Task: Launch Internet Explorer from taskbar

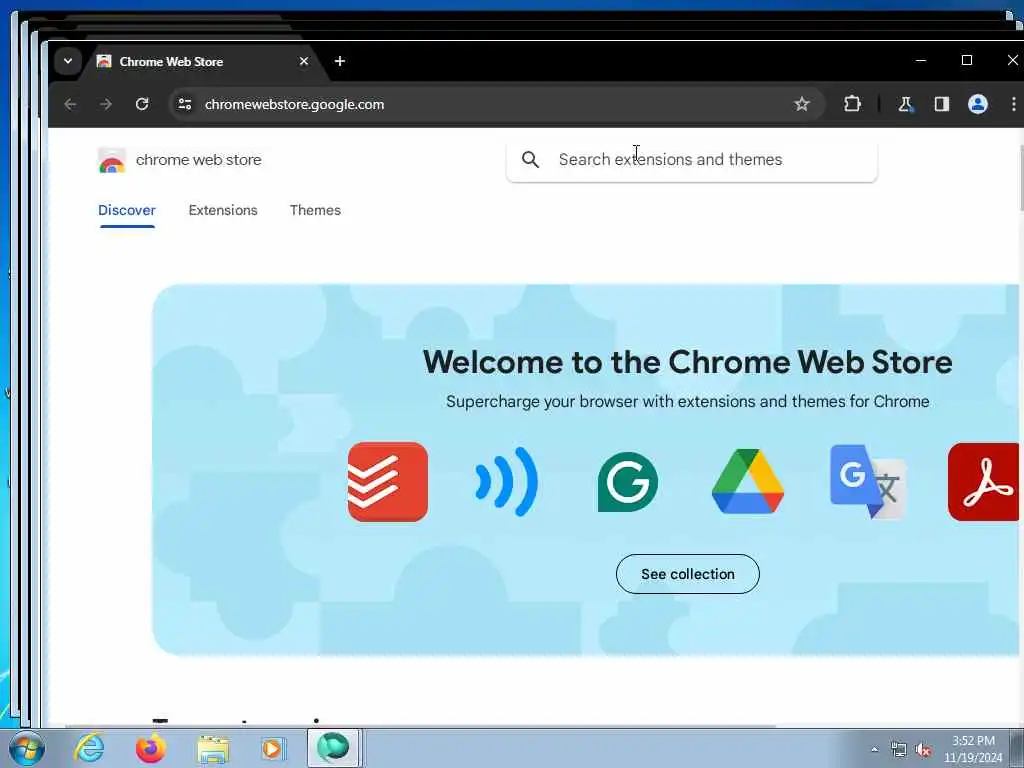Action: [x=89, y=748]
